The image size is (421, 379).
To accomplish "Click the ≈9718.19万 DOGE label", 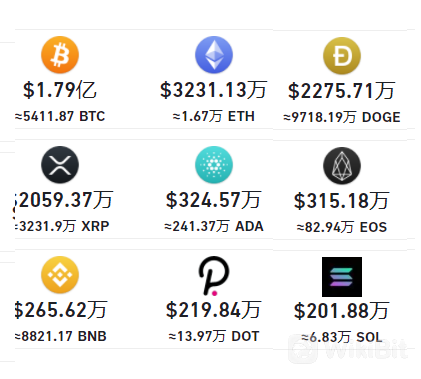I will tap(342, 117).
